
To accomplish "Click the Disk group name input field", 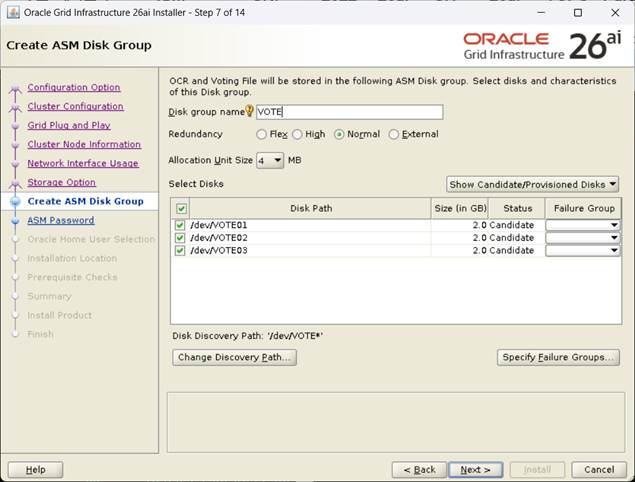I will (x=349, y=112).
